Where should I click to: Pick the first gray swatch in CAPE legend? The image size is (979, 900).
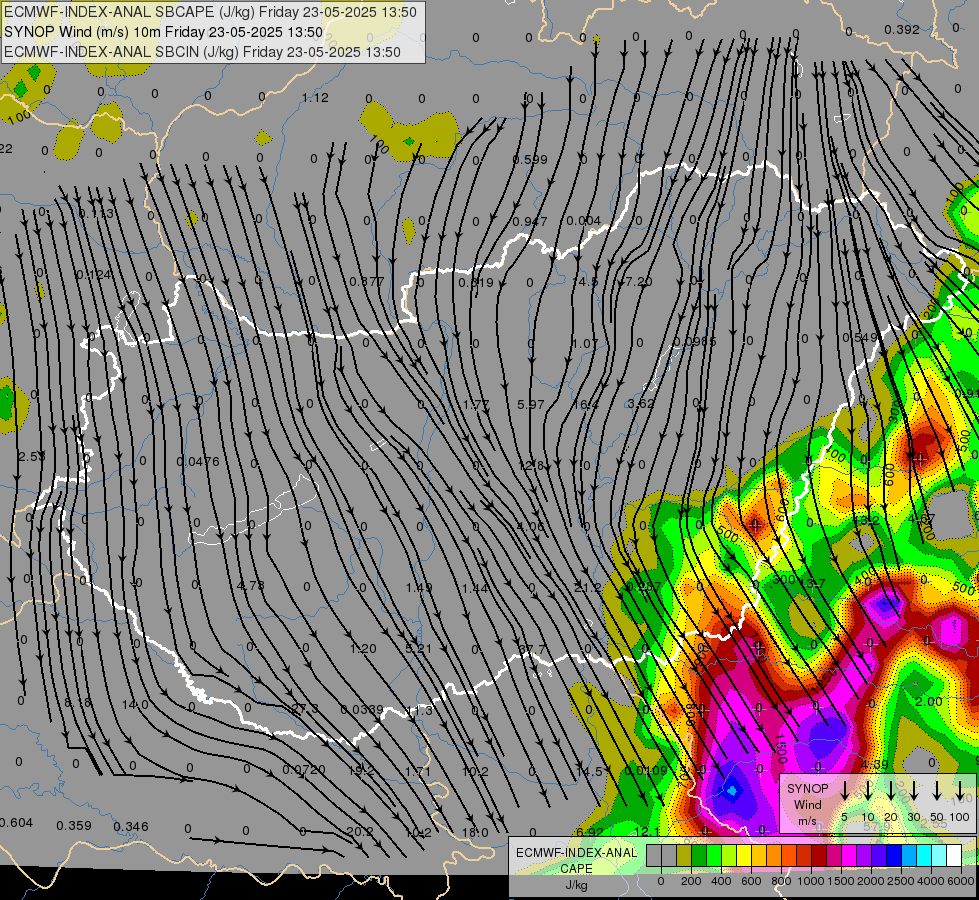pos(654,856)
